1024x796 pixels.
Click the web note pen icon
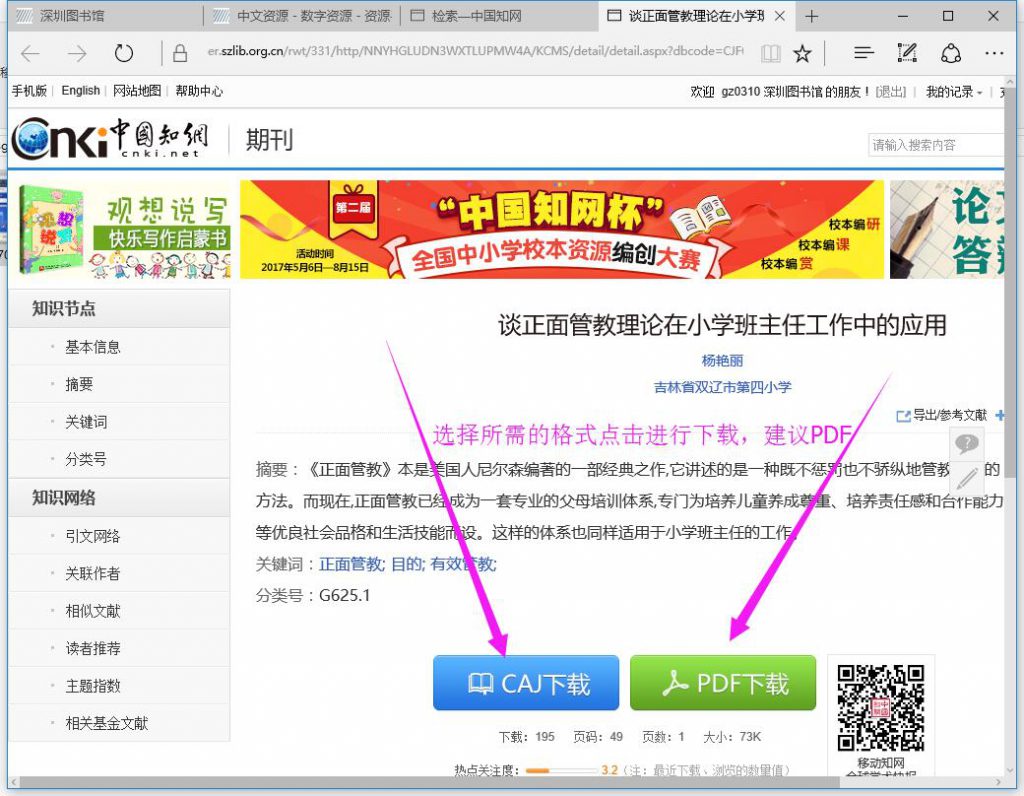click(907, 53)
